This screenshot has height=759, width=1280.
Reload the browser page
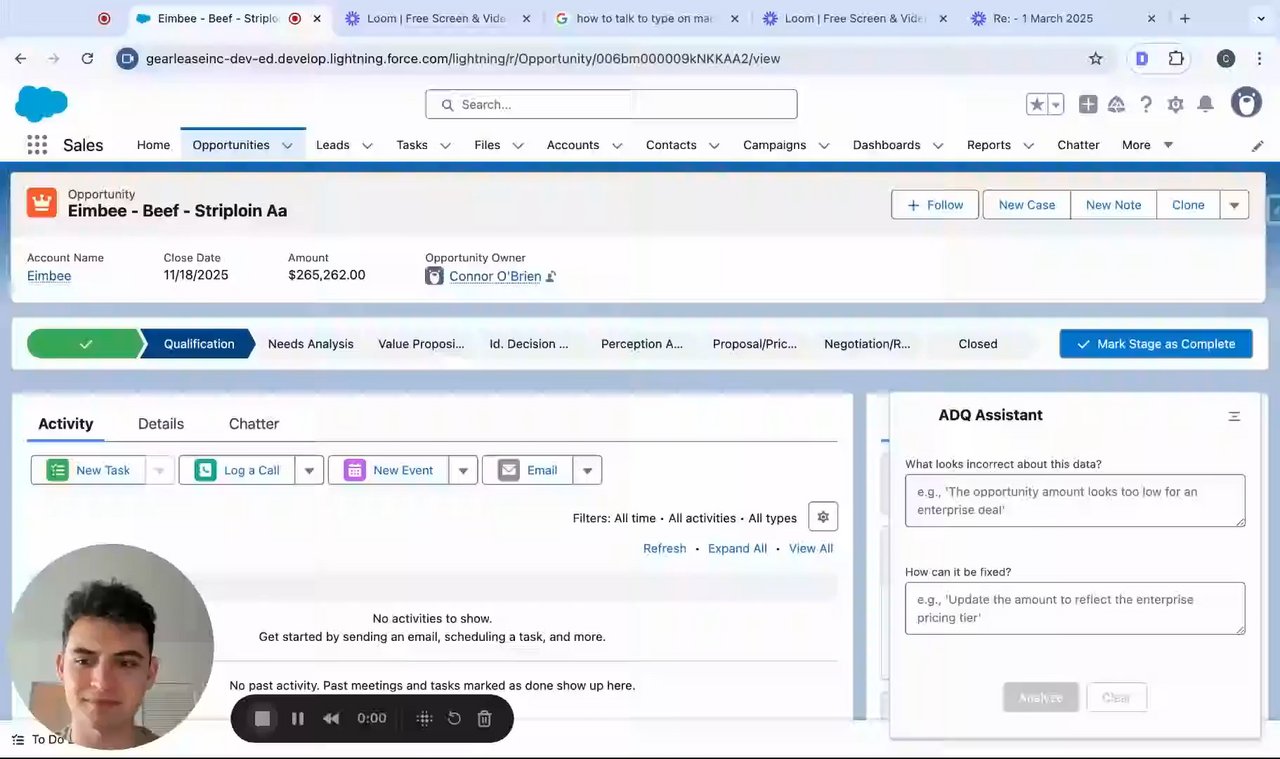point(87,59)
